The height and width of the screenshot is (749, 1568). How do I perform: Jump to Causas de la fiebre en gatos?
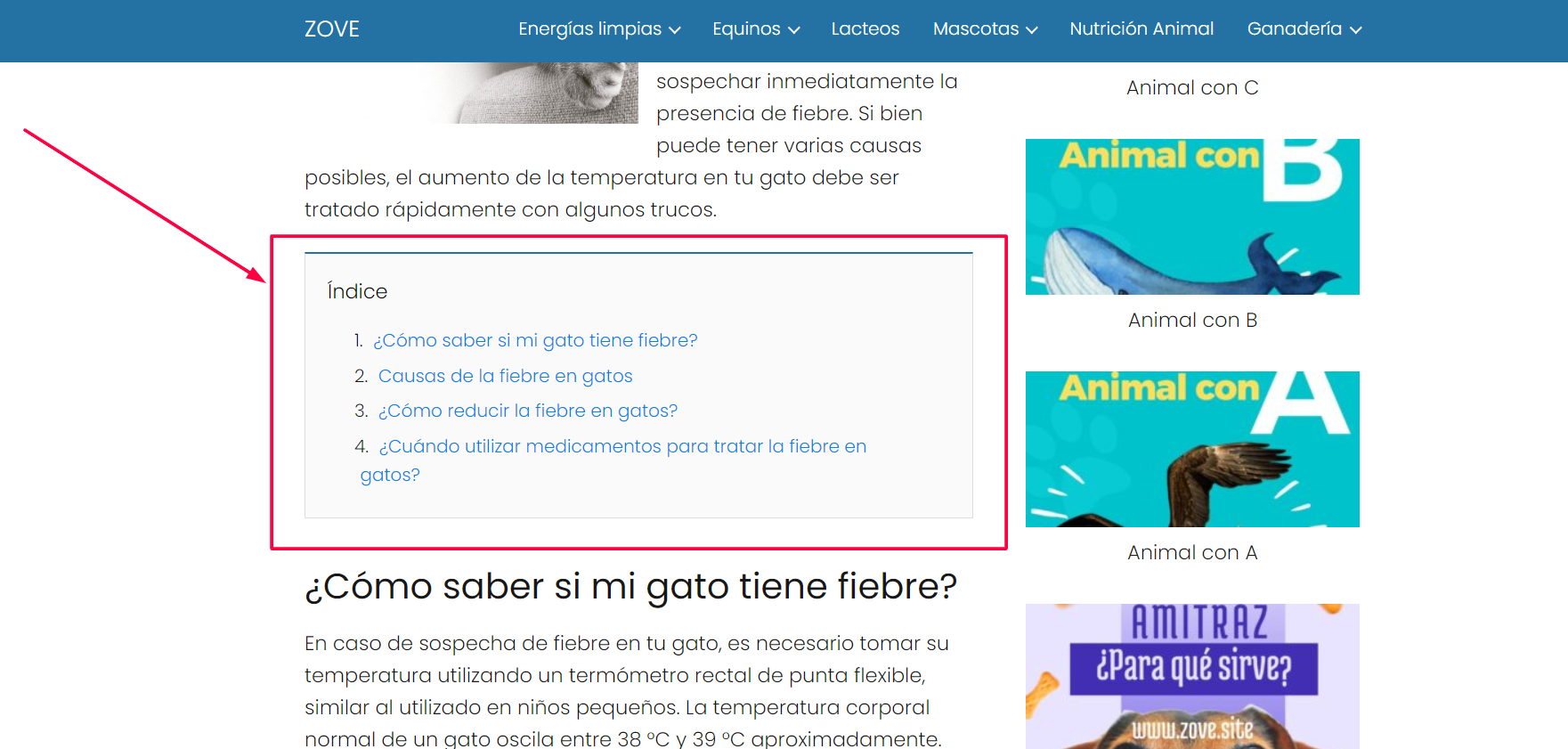click(505, 376)
